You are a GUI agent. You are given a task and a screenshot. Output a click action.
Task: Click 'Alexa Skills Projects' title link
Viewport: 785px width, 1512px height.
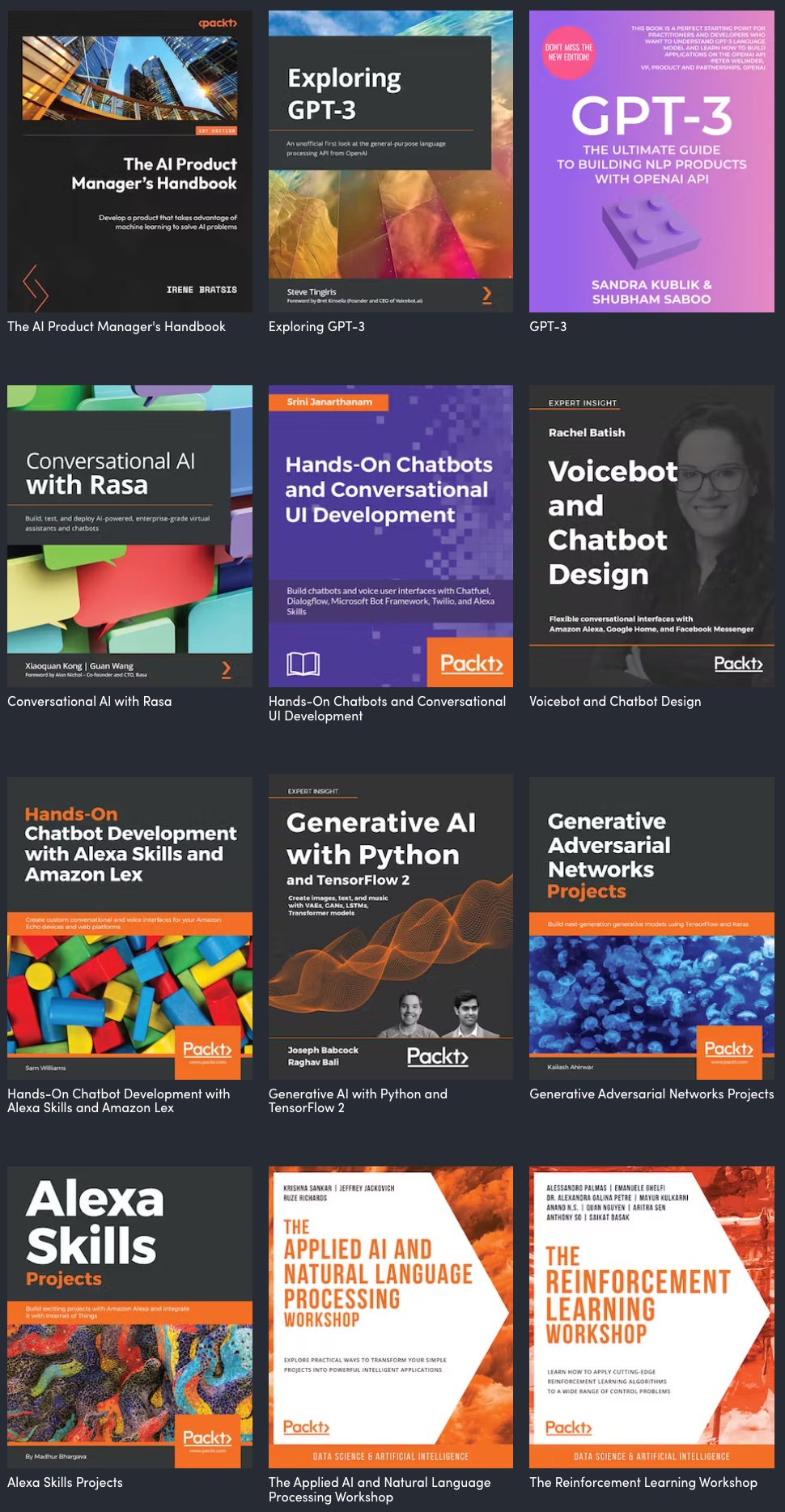point(65,1482)
